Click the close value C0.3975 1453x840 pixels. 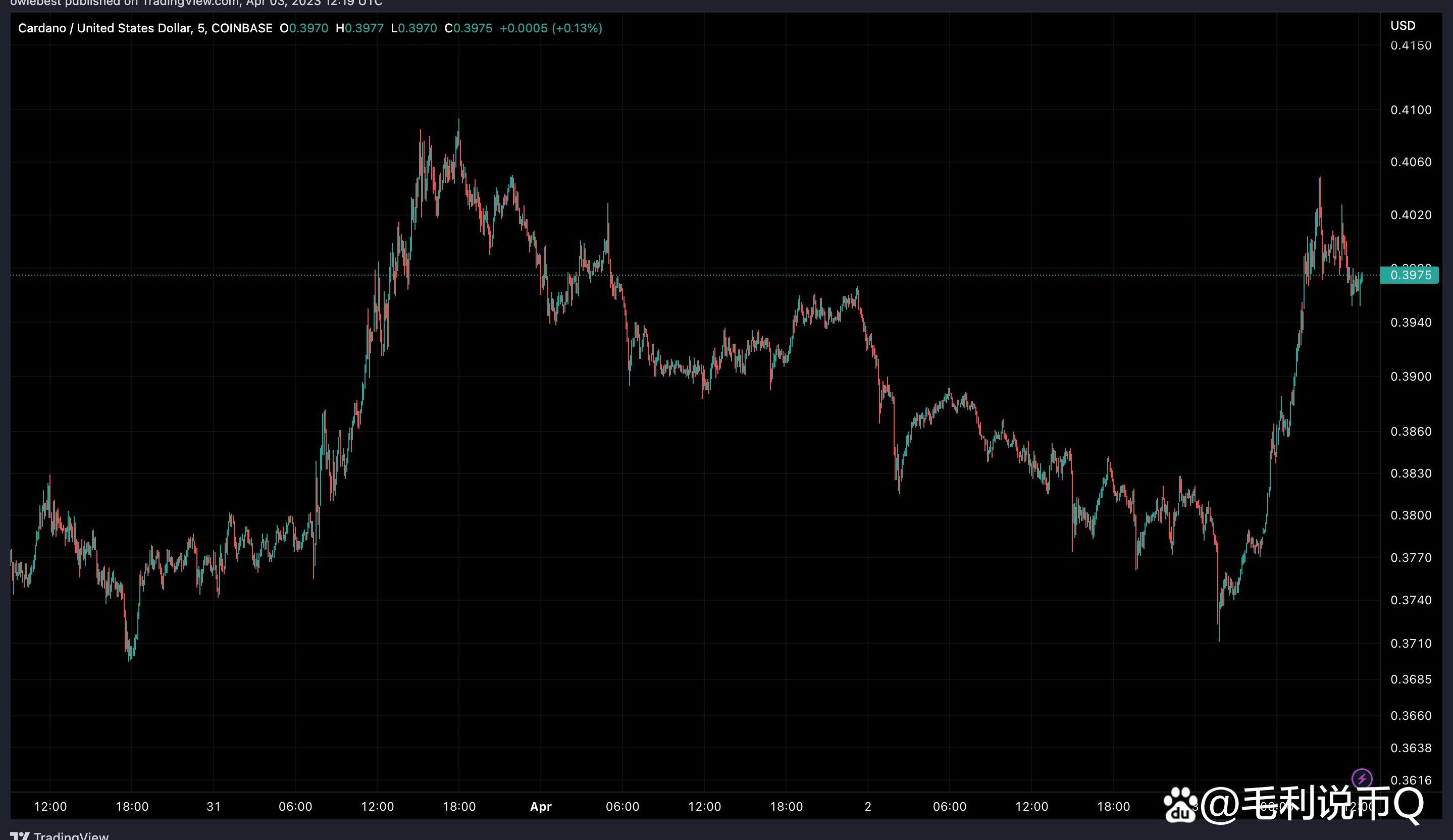[468, 28]
